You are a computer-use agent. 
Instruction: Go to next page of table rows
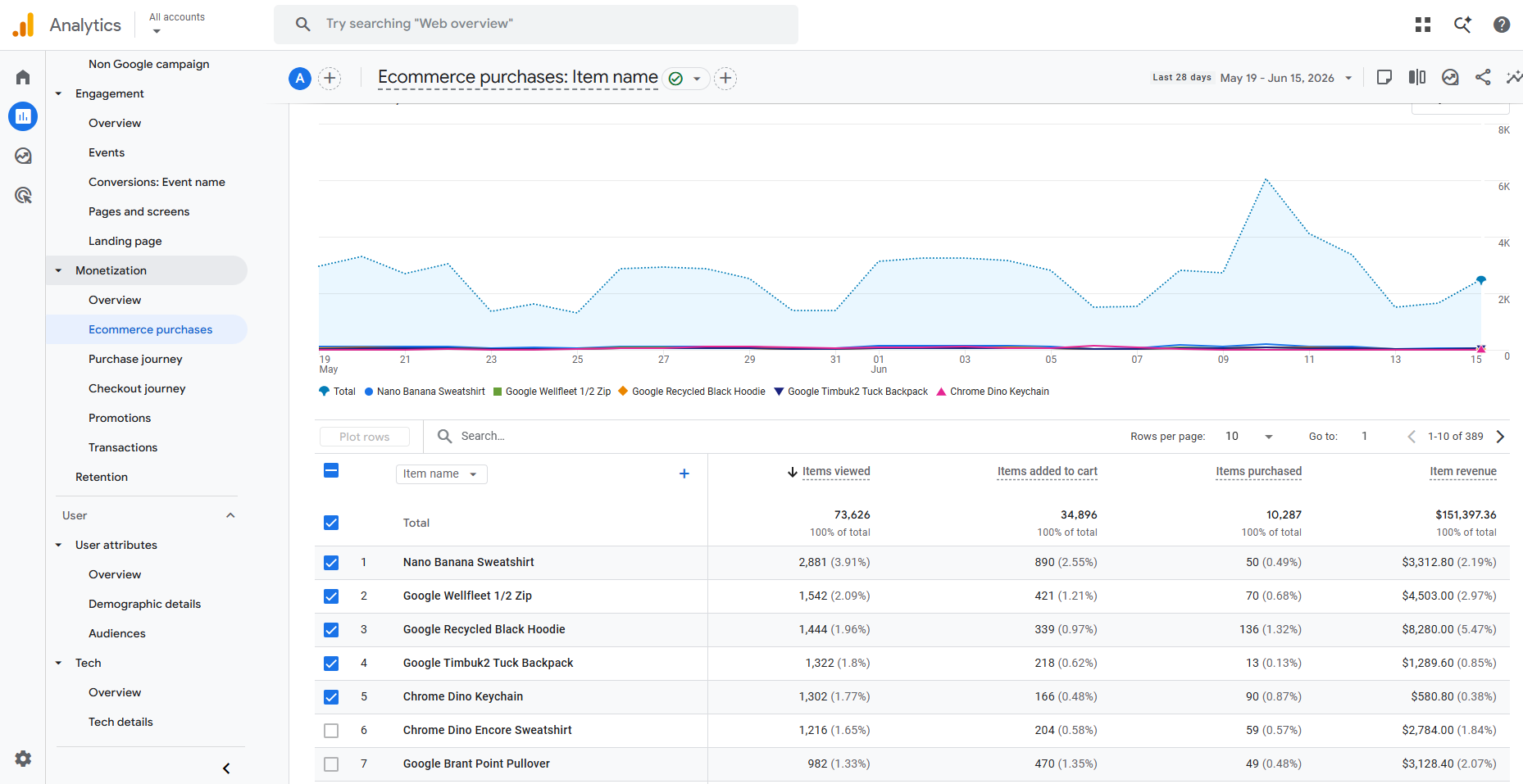point(1500,437)
